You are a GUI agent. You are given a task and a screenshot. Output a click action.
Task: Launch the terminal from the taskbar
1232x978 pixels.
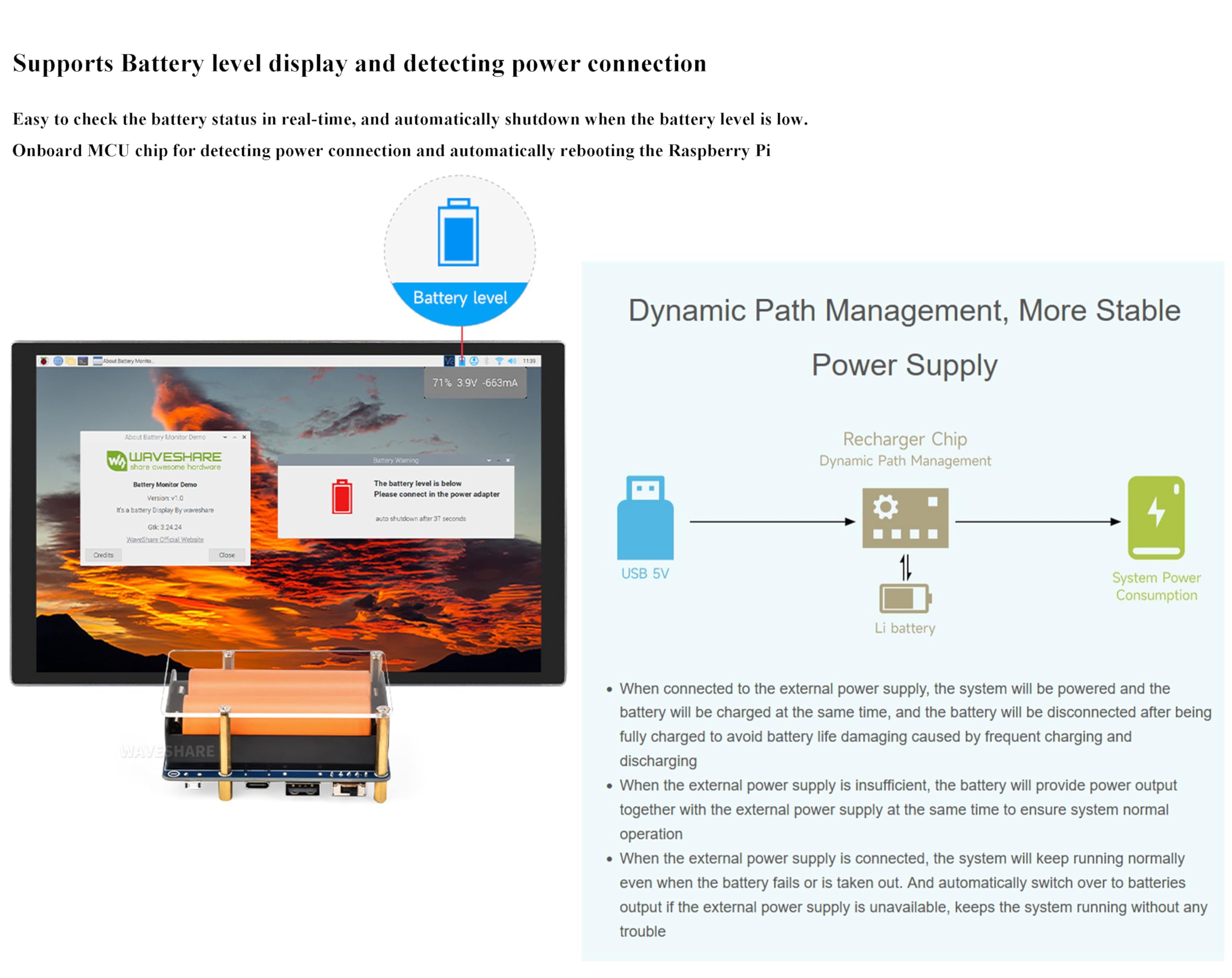click(83, 361)
